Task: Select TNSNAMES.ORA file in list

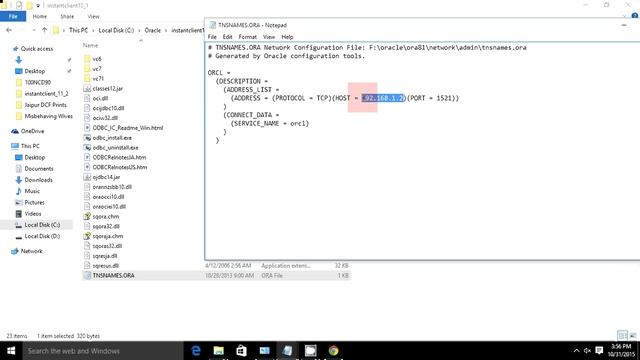Action: [113, 276]
